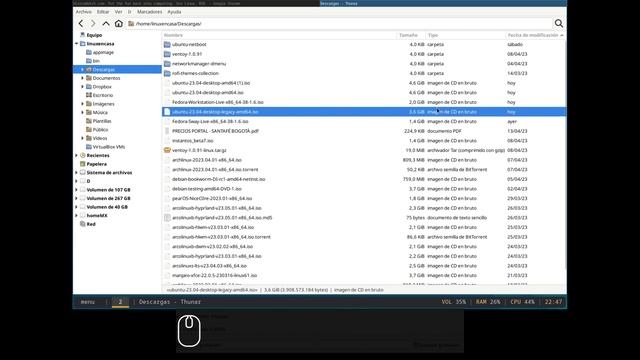Viewport: 640px width, 360px height.
Task: Open the Editar menu
Action: tap(103, 12)
